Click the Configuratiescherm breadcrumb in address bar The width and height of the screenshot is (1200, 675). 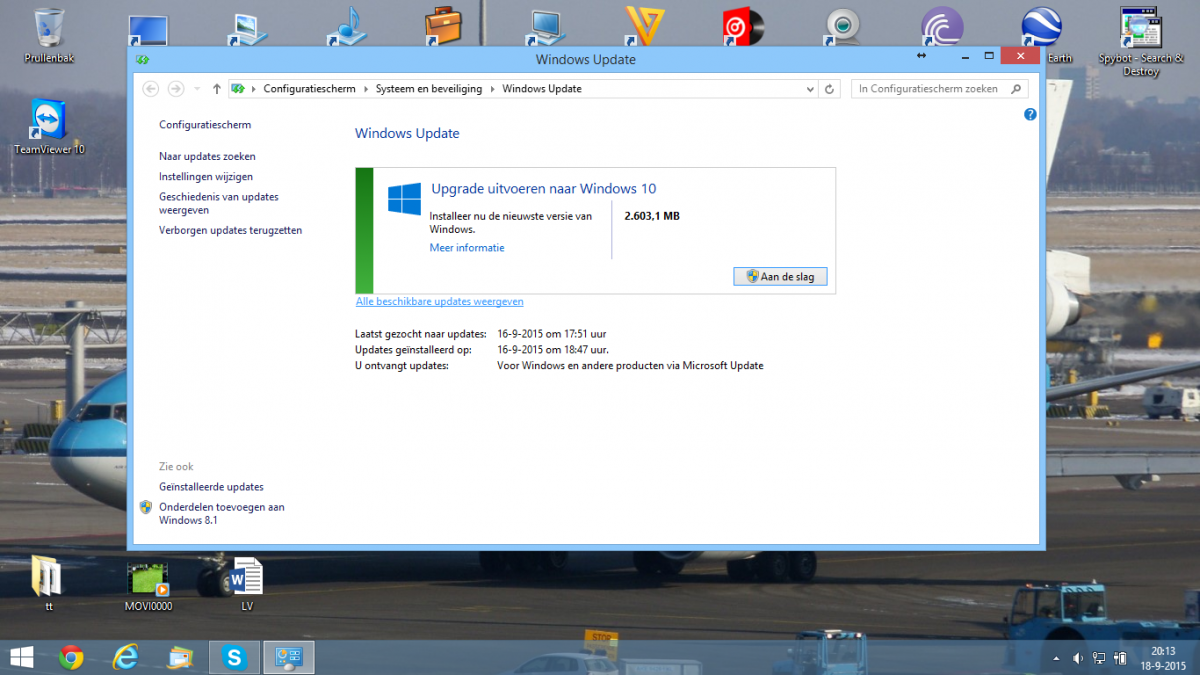(309, 89)
